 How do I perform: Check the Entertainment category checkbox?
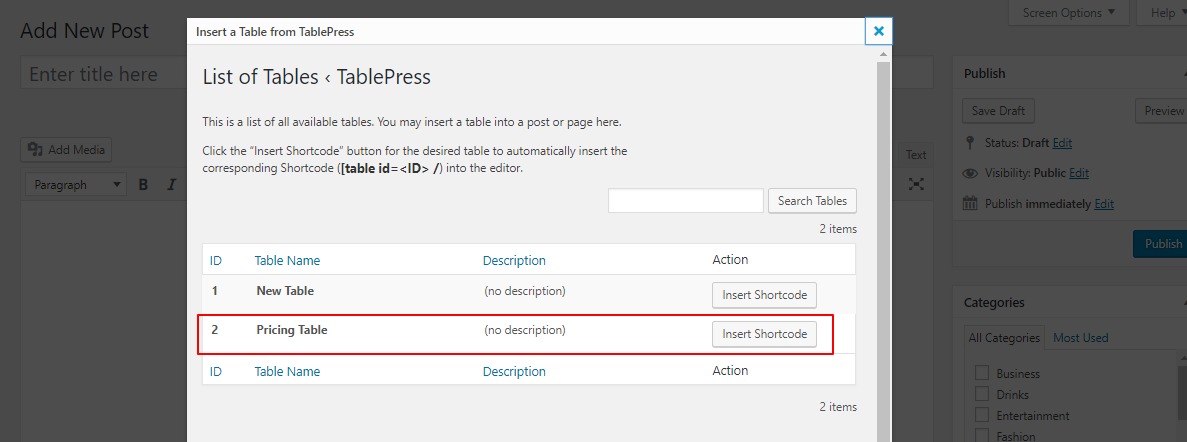(982, 416)
